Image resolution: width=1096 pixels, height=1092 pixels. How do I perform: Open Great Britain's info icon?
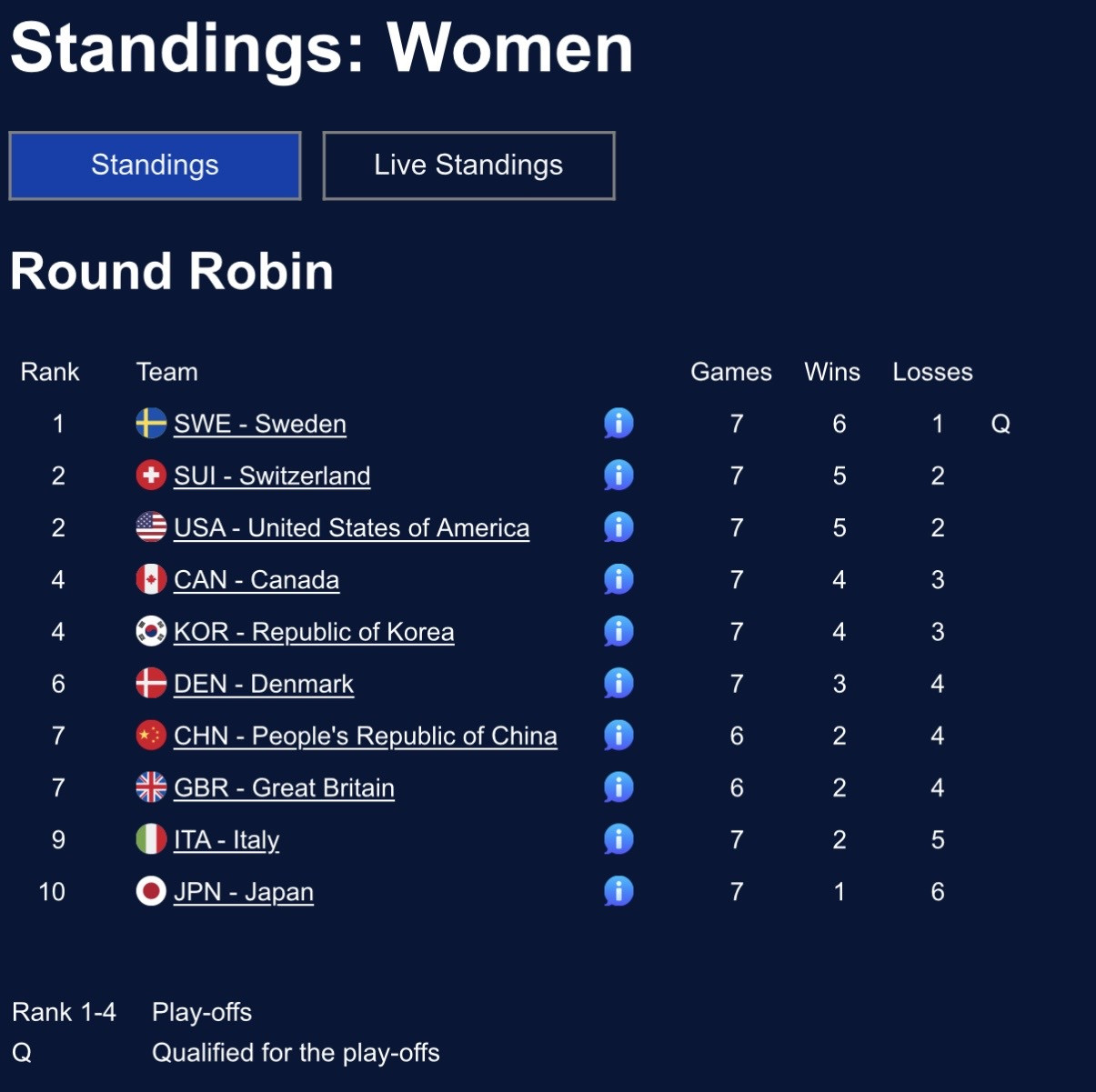tap(618, 787)
